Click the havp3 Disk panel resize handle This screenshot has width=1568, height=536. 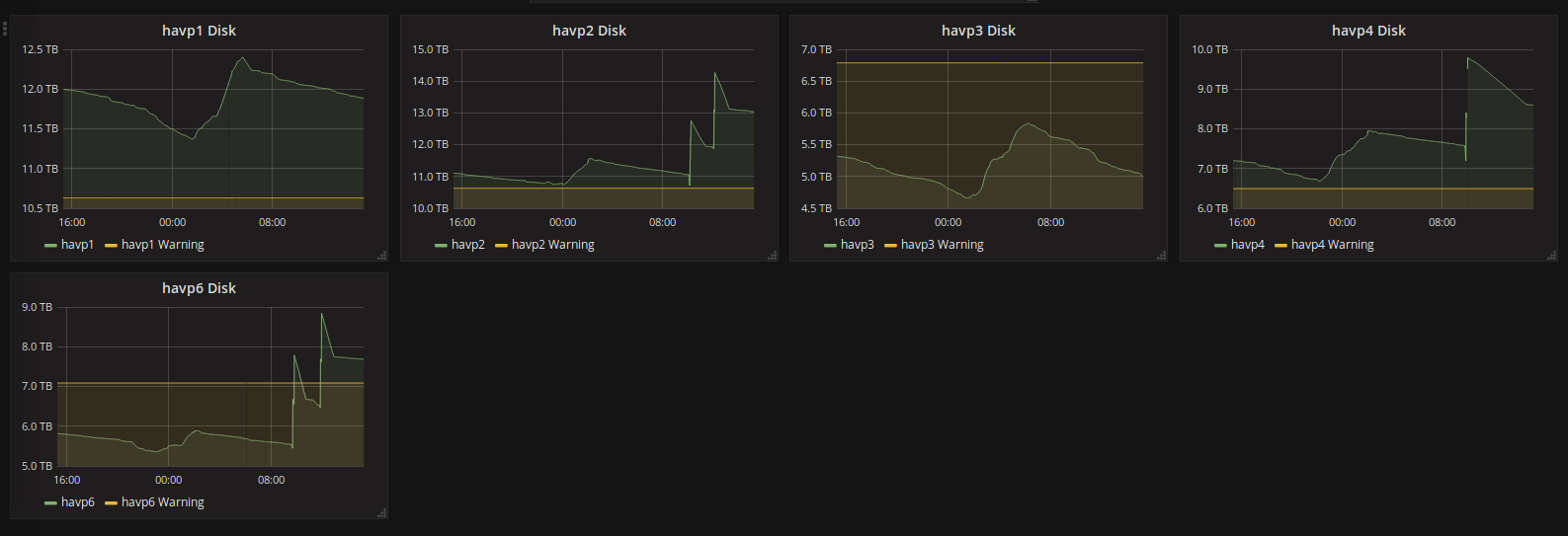point(1161,256)
